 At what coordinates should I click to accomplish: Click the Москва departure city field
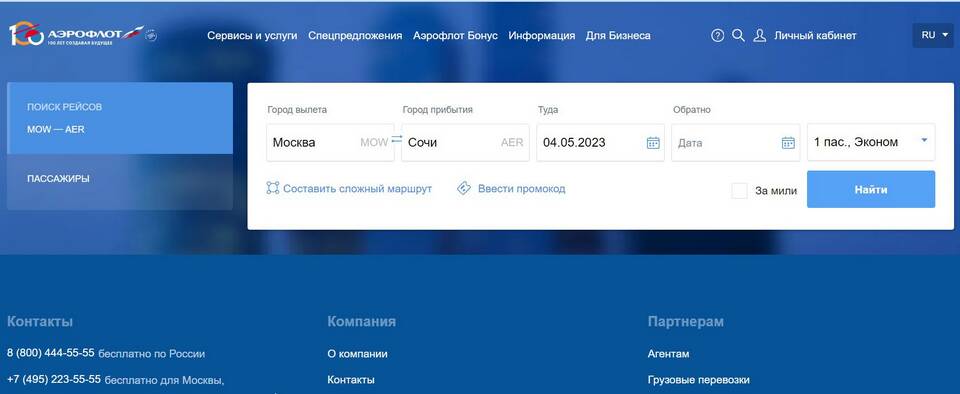[330, 143]
